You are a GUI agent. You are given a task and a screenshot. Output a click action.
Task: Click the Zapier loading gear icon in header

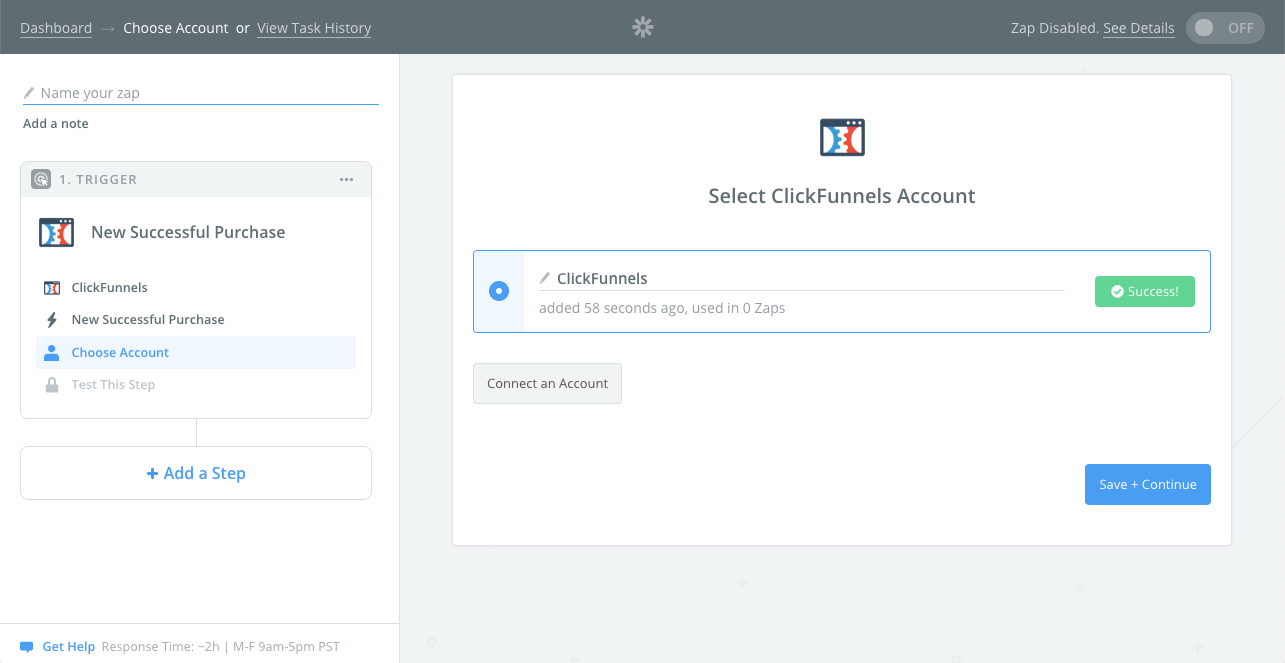click(643, 27)
